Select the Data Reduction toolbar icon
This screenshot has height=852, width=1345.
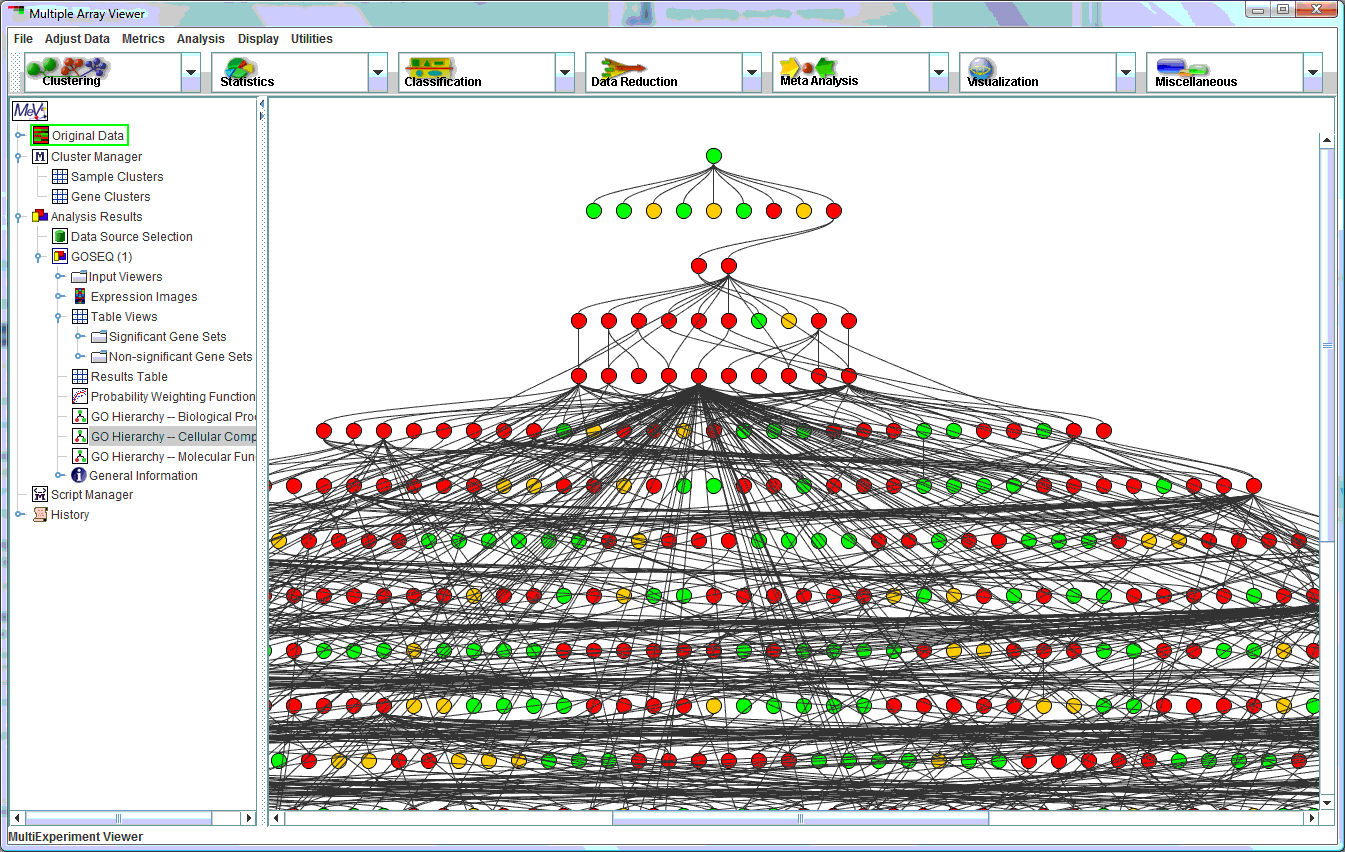tap(620, 68)
